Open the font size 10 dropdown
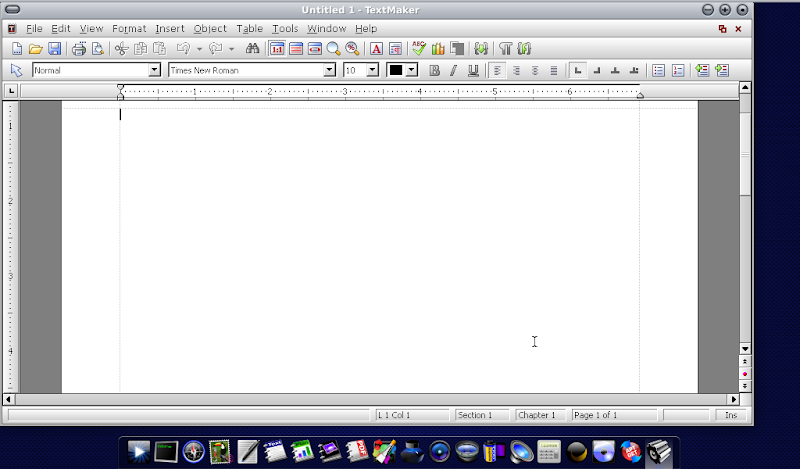 [372, 70]
